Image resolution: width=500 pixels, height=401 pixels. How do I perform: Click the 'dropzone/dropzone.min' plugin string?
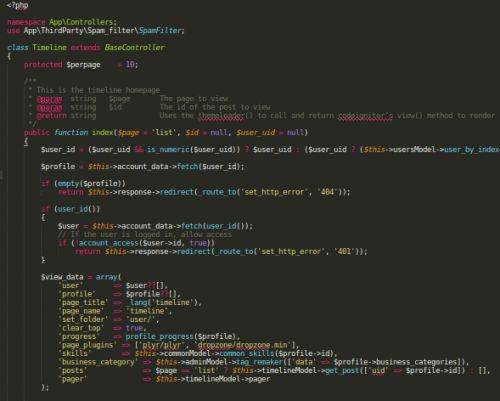(x=243, y=345)
